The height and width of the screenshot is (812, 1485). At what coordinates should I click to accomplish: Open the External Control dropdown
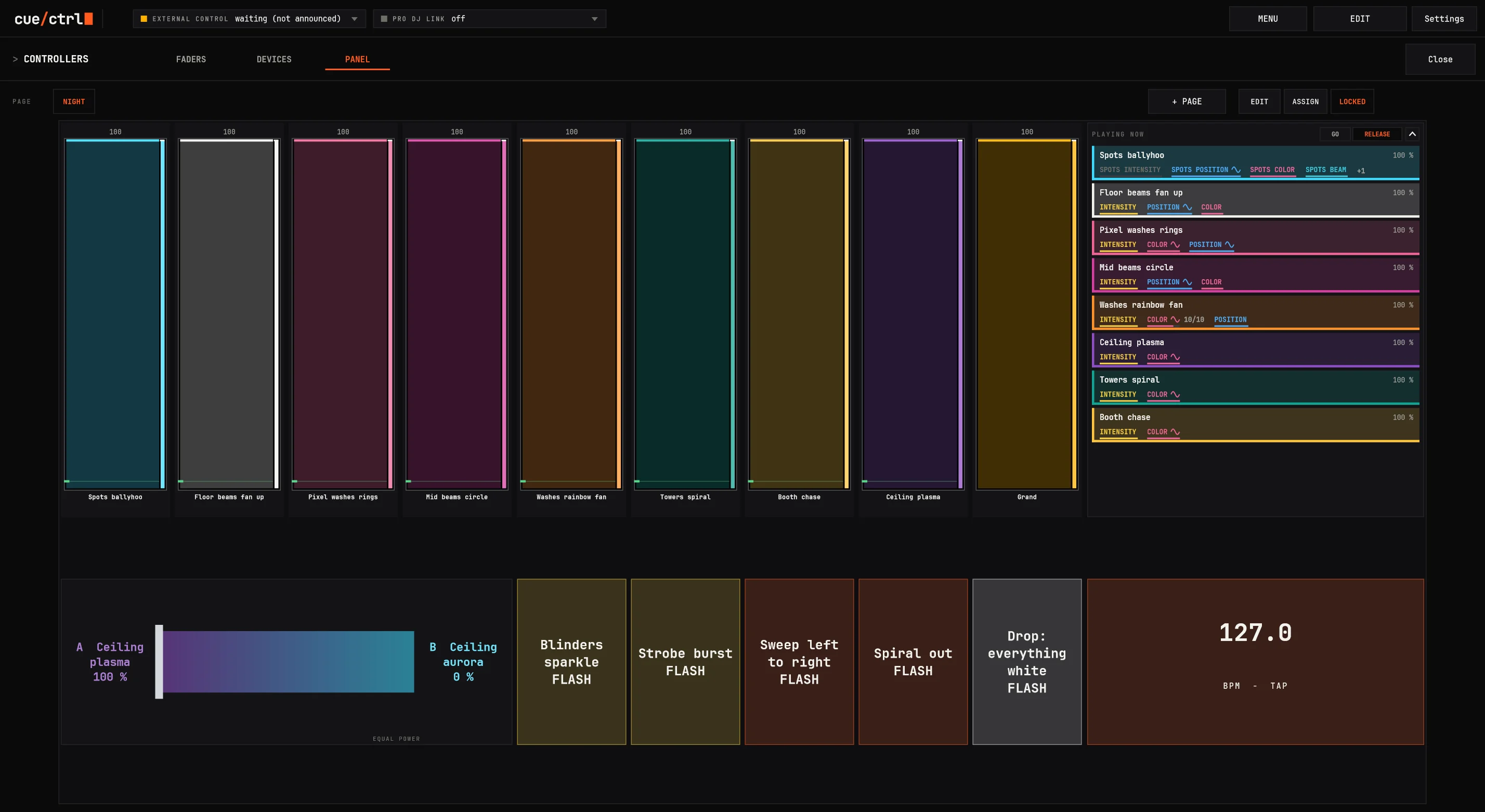(249, 19)
